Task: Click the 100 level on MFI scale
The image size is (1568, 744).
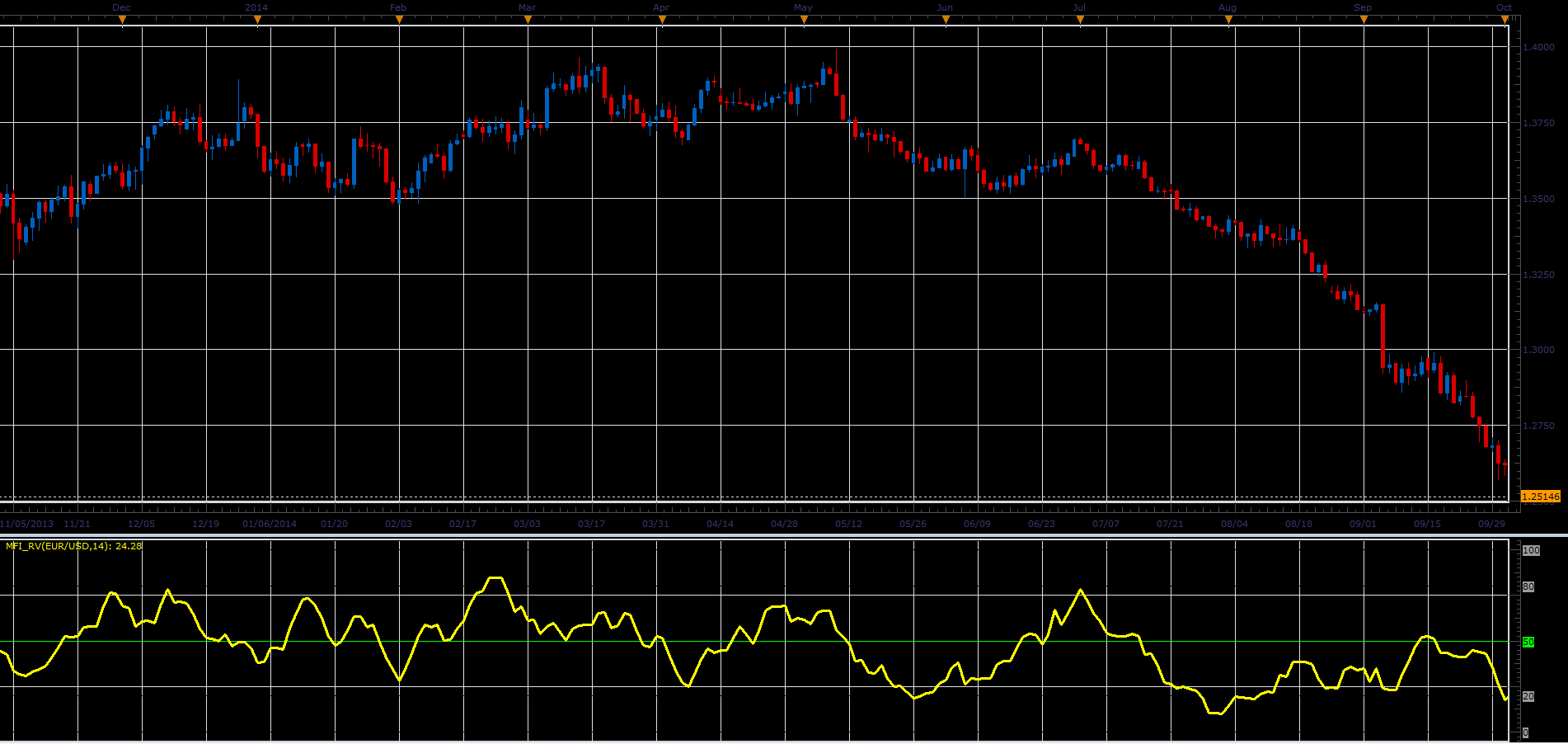Action: click(1531, 550)
